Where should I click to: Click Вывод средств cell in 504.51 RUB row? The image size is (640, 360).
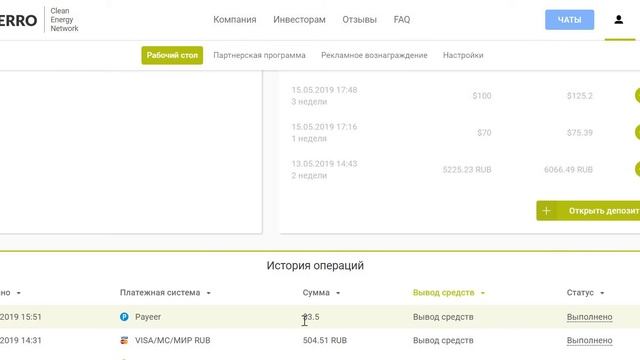[443, 340]
